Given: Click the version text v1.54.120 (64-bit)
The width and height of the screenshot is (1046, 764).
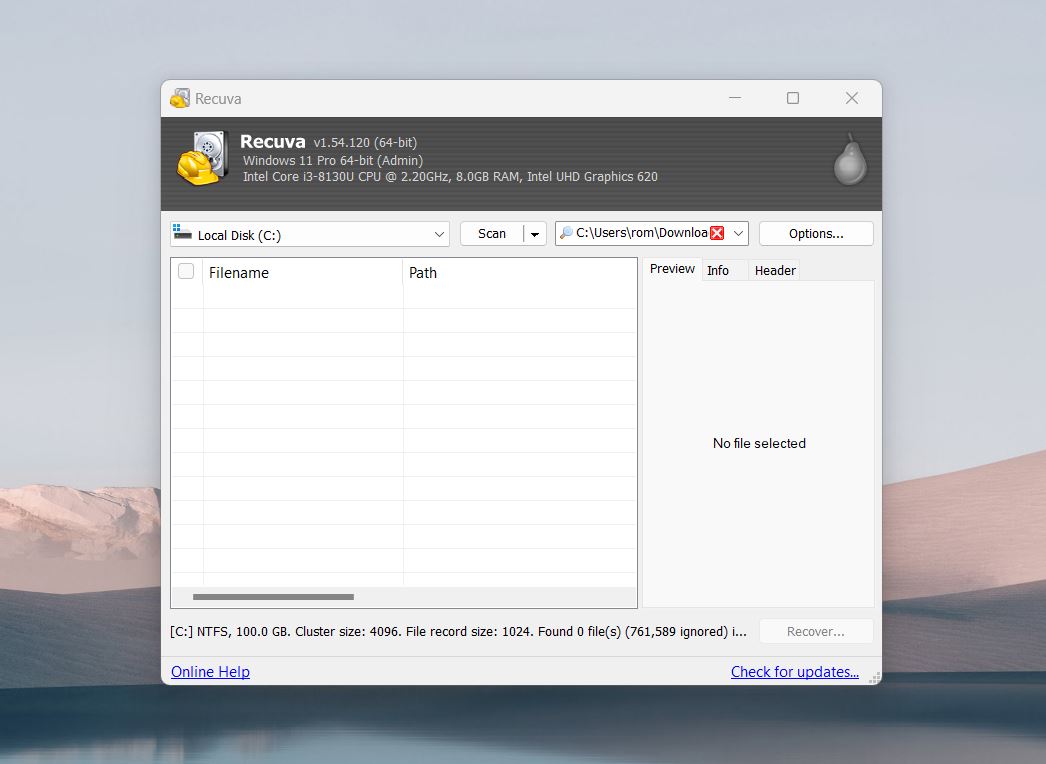Looking at the screenshot, I should tap(365, 143).
